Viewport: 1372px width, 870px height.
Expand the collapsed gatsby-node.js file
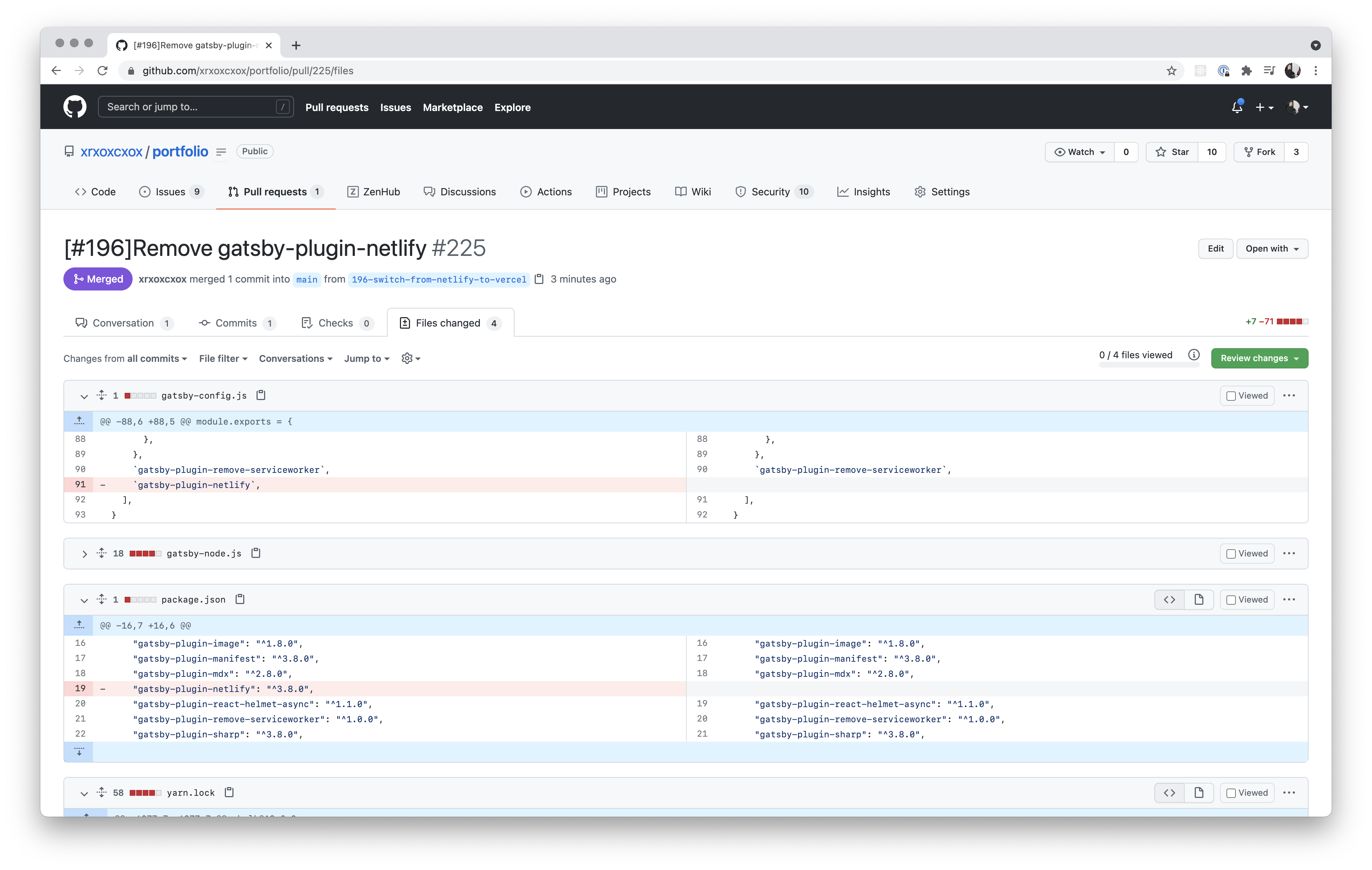[84, 554]
